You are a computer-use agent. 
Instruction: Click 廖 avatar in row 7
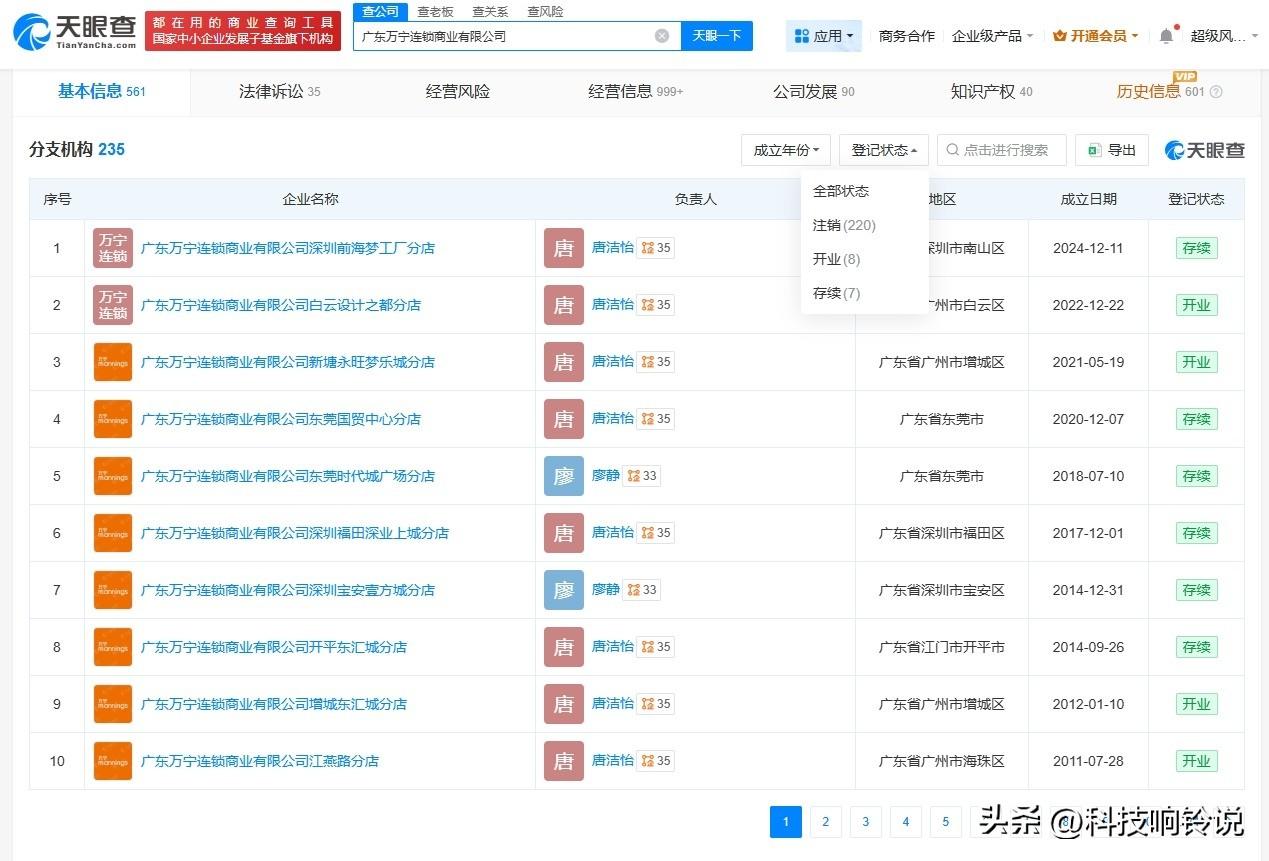(x=564, y=590)
